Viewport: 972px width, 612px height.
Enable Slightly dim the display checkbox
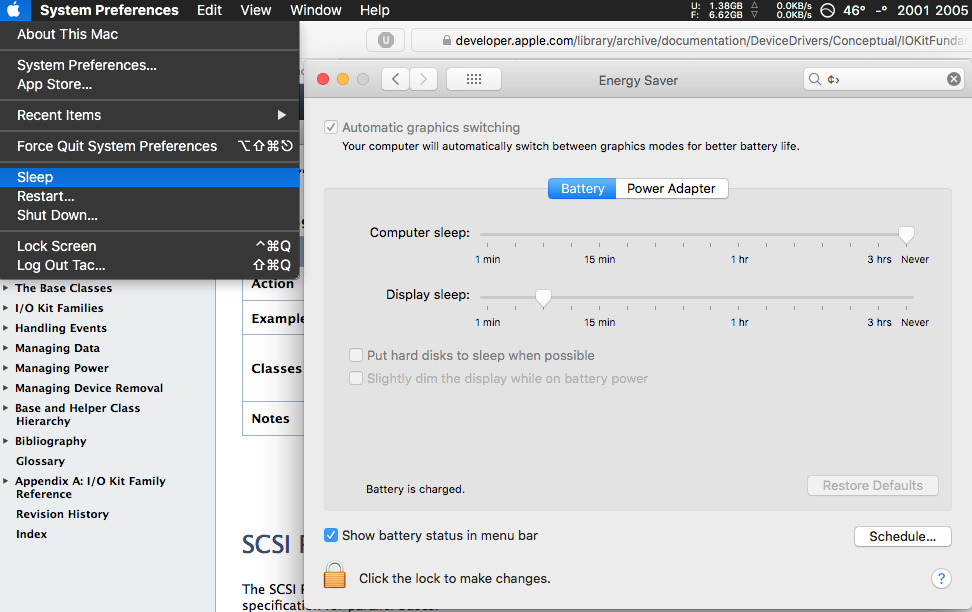(356, 378)
